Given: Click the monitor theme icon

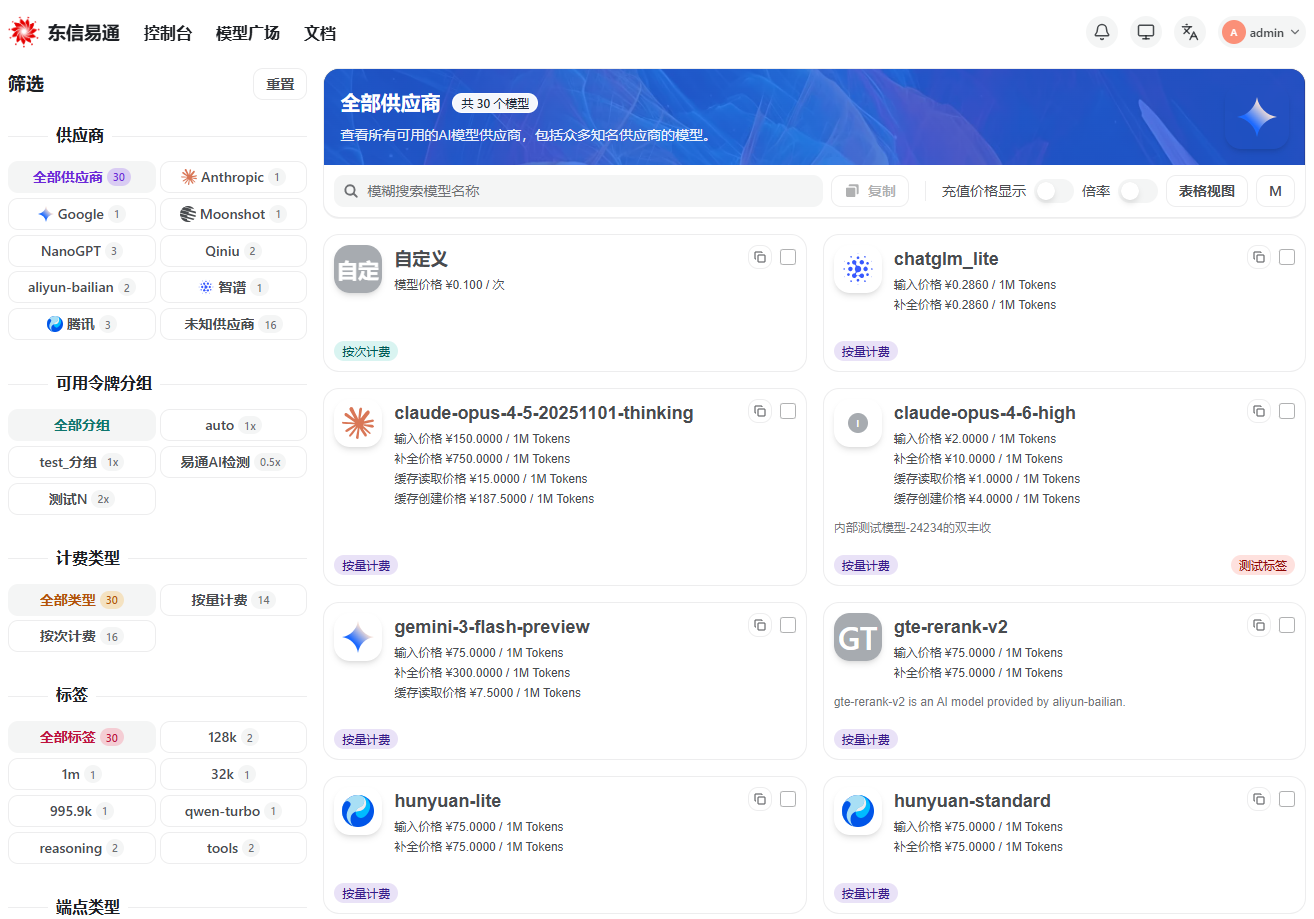Looking at the screenshot, I should coord(1146,32).
